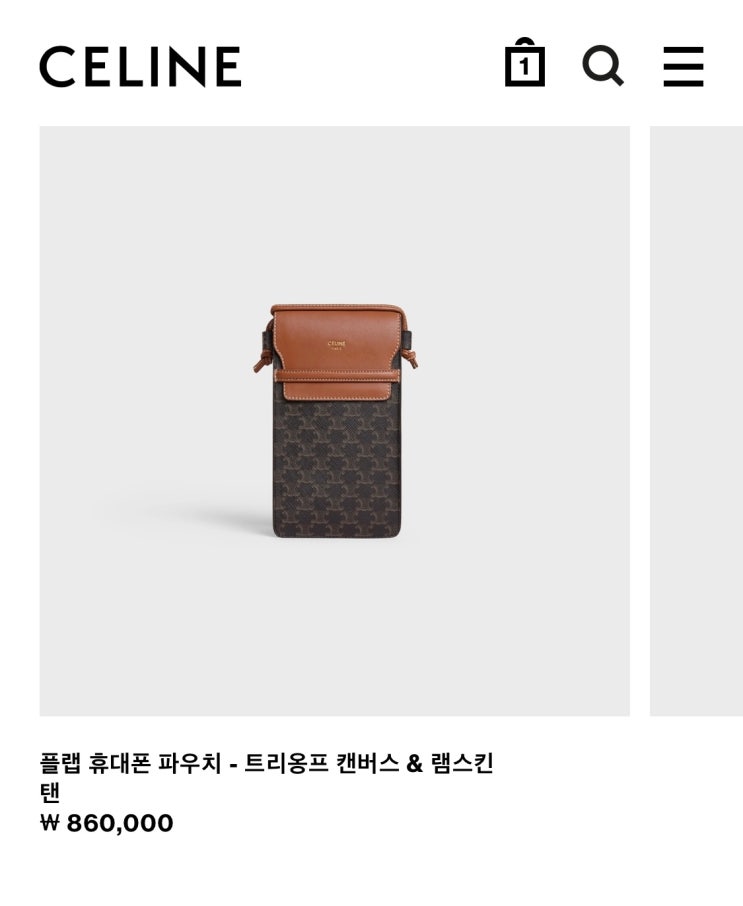Show the next product image on the right
743x906 pixels.
(696, 421)
